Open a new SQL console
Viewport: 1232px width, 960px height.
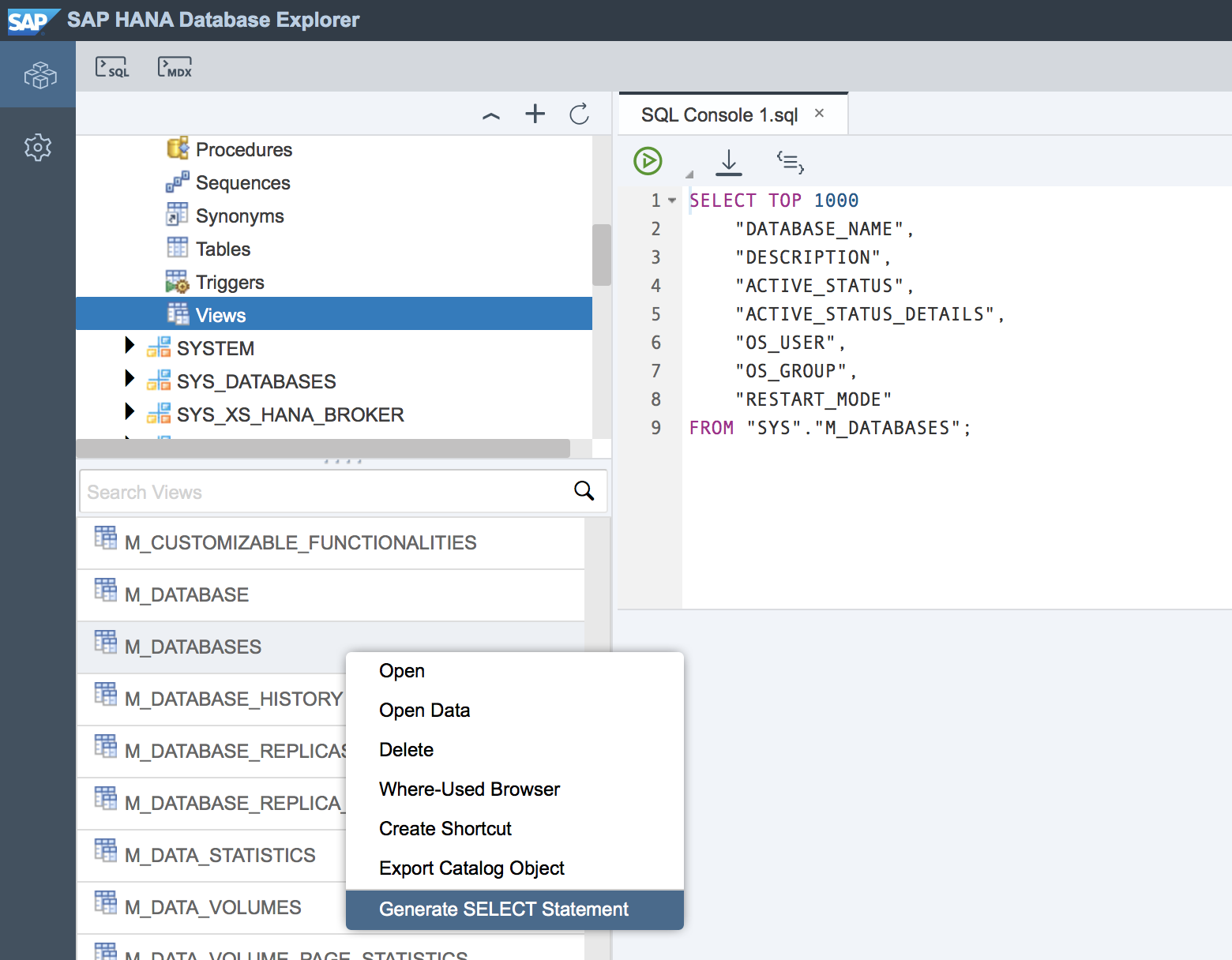[x=111, y=66]
